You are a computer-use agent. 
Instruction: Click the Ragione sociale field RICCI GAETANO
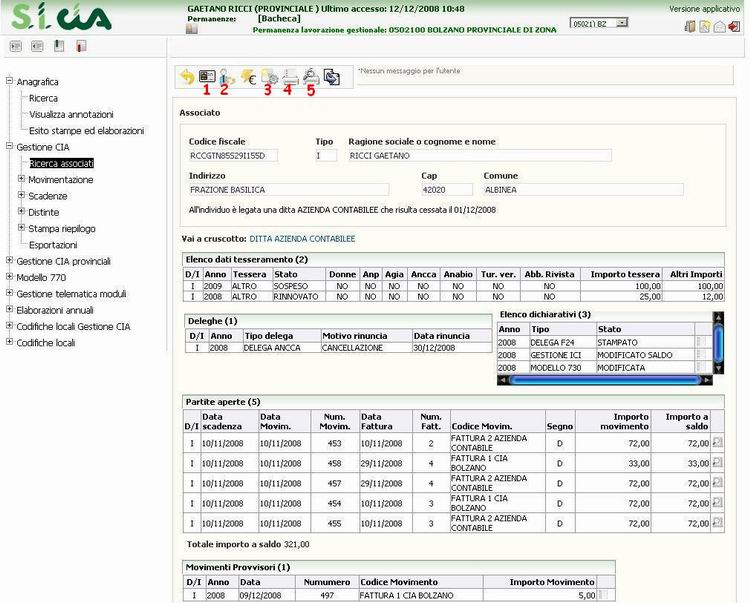480,155
